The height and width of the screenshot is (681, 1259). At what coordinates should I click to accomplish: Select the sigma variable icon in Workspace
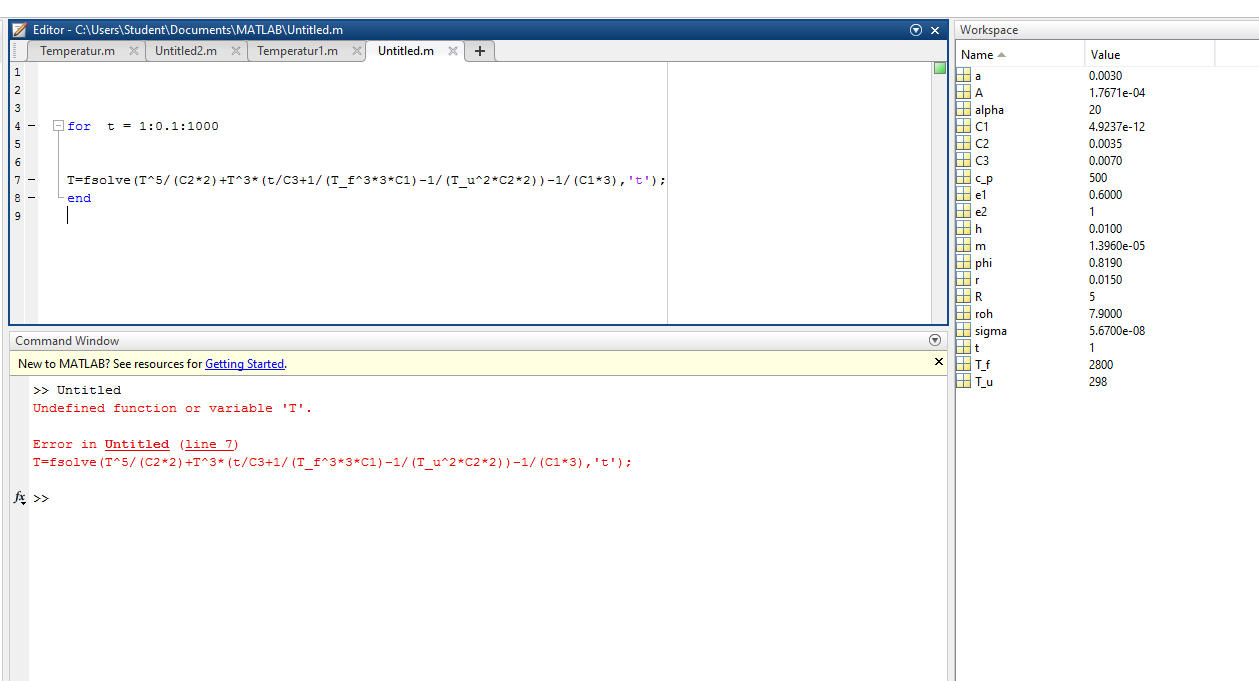pos(964,331)
